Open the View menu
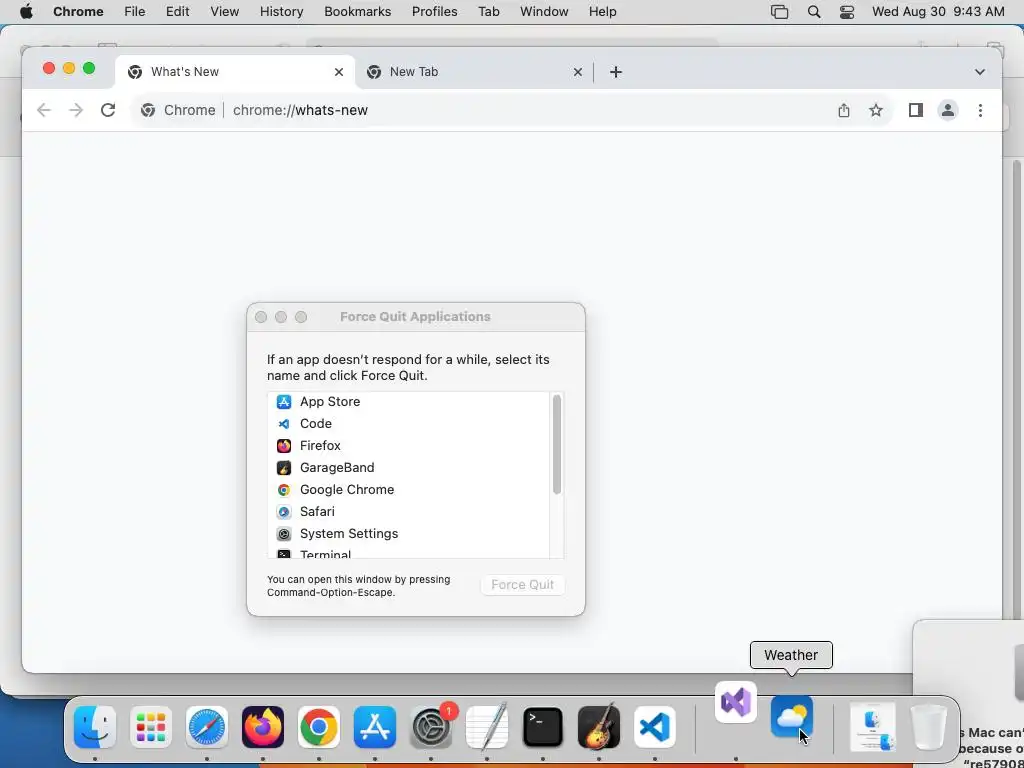This screenshot has height=768, width=1024. (224, 12)
